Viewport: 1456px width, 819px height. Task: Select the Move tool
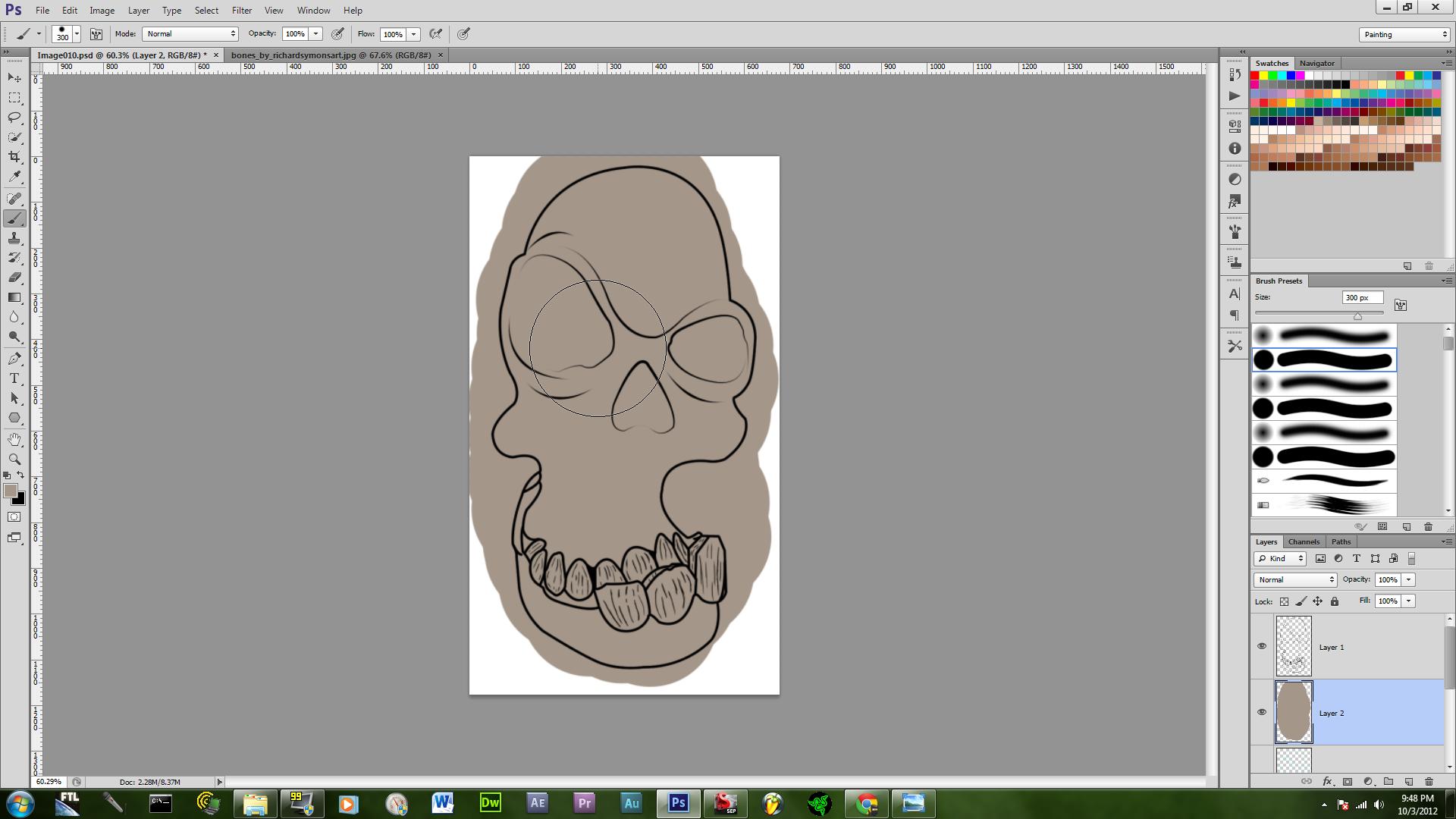coord(14,78)
